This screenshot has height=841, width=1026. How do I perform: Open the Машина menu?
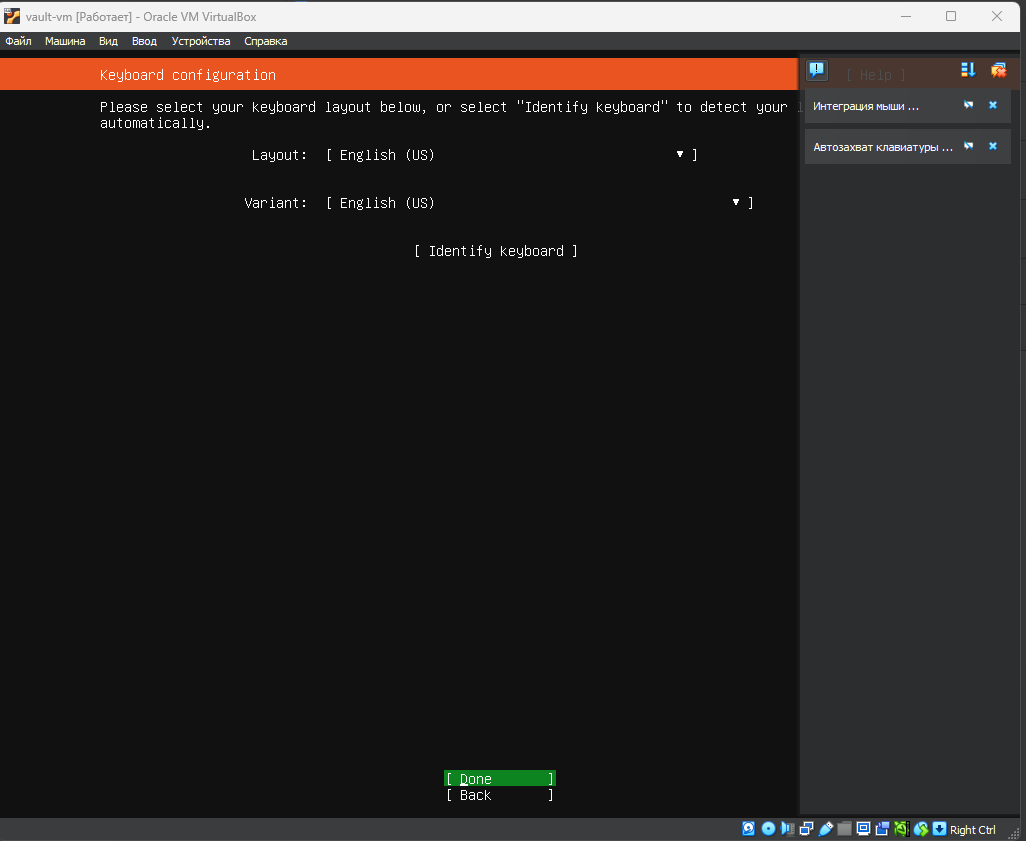65,41
